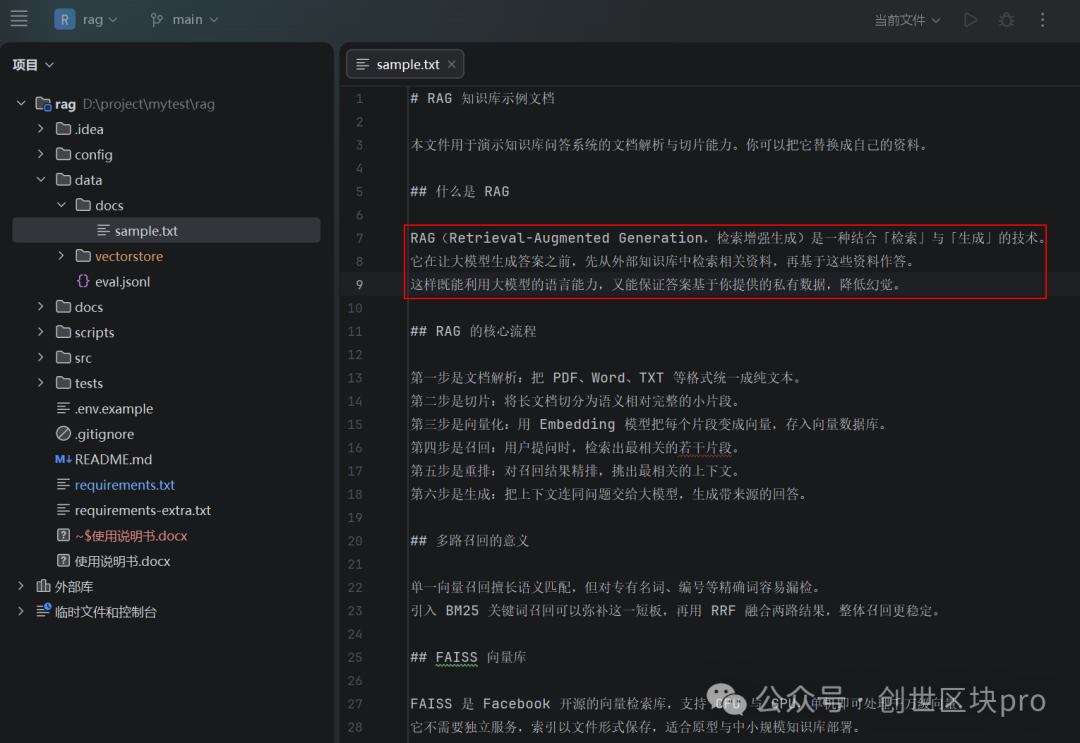1080x743 pixels.
Task: Click line number 1 in the gutter
Action: coord(359,98)
